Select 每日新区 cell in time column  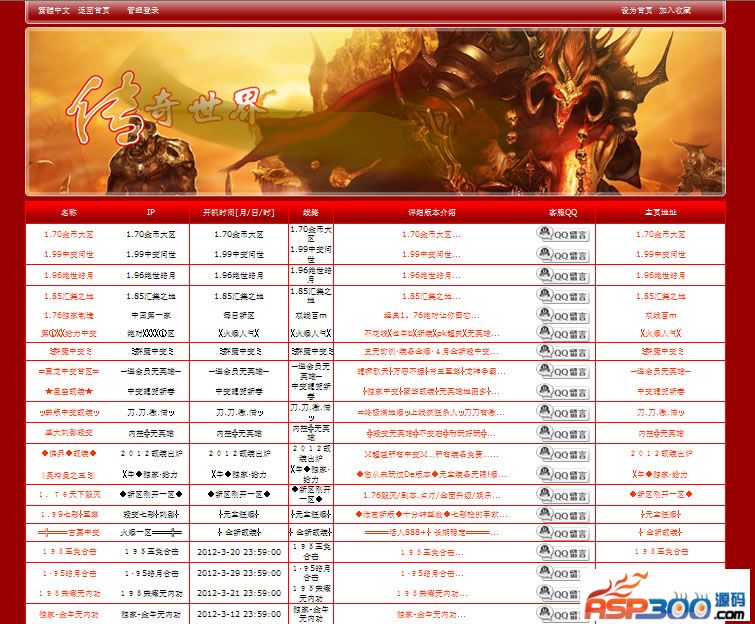pos(239,316)
